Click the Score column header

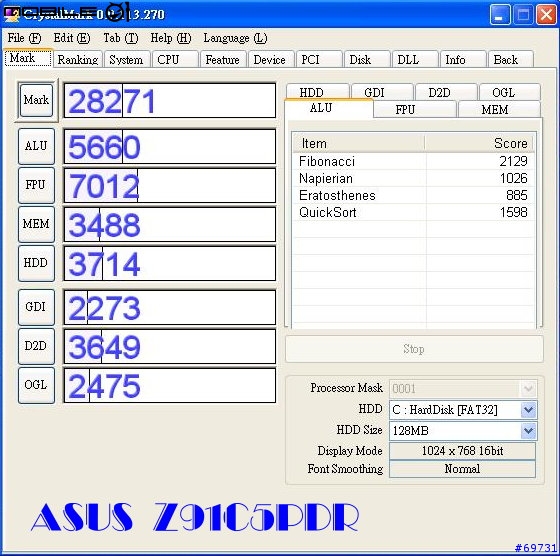[479, 143]
